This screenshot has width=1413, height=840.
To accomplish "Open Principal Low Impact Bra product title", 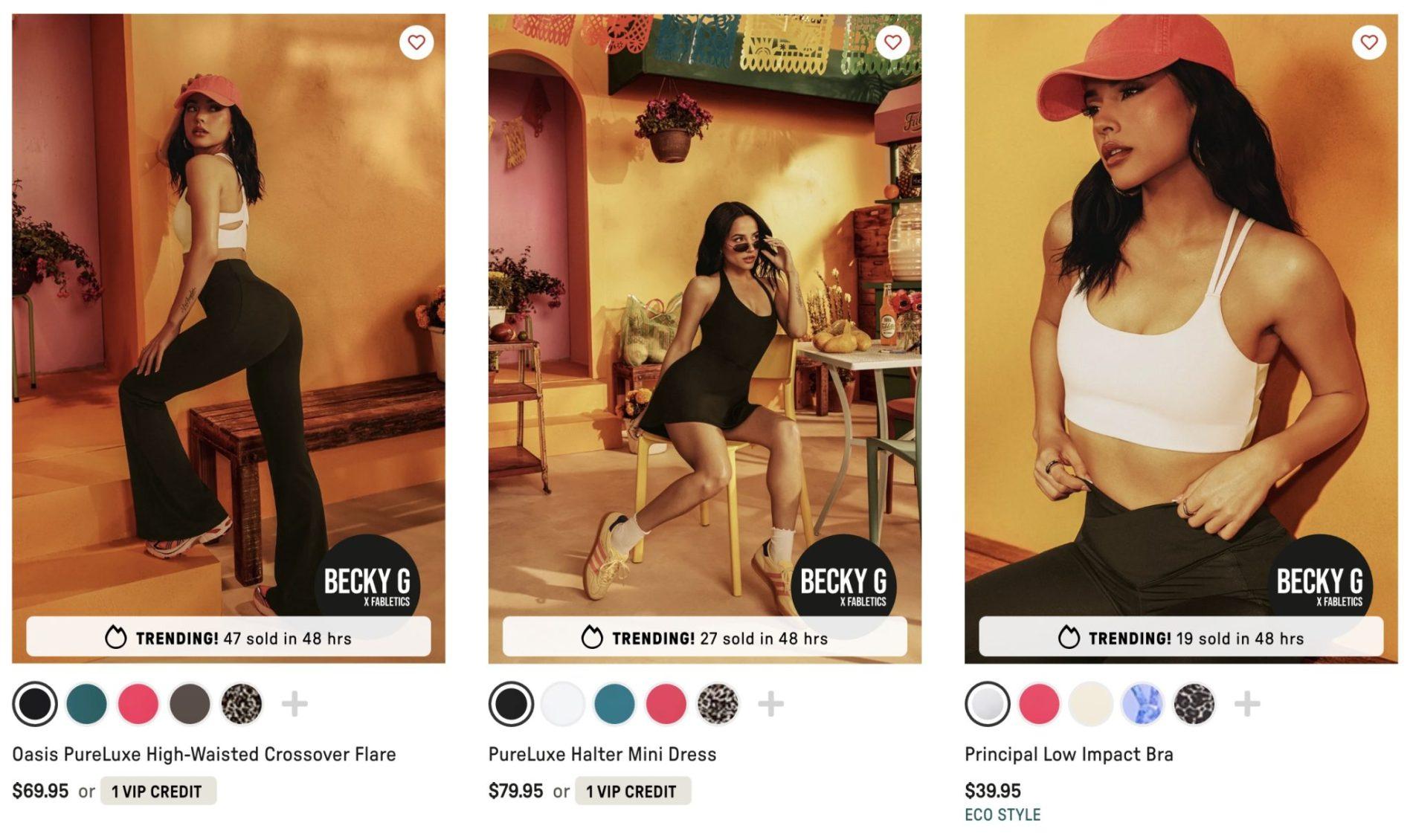I will point(1069,754).
